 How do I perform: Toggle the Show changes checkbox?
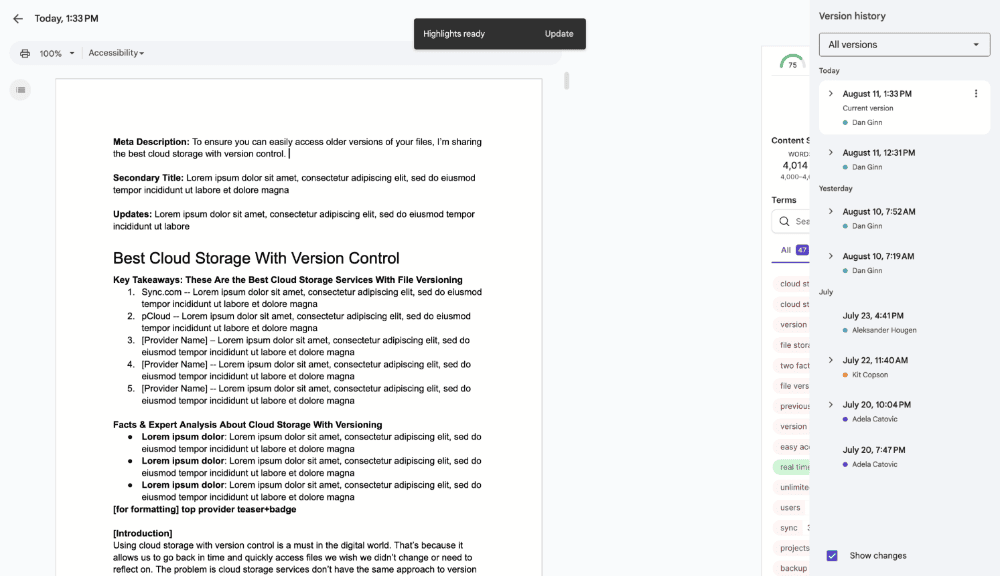pyautogui.click(x=832, y=556)
